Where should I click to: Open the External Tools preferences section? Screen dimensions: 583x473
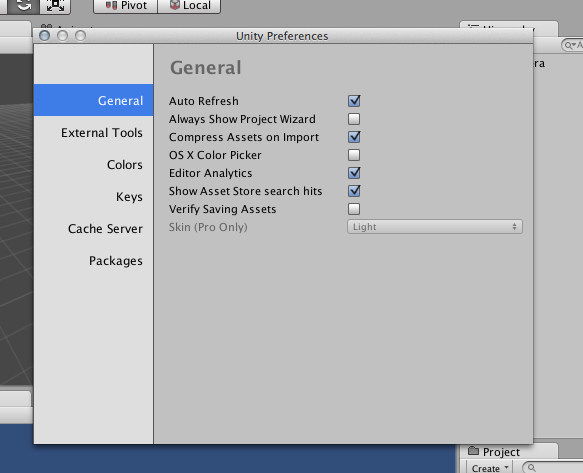point(93,132)
